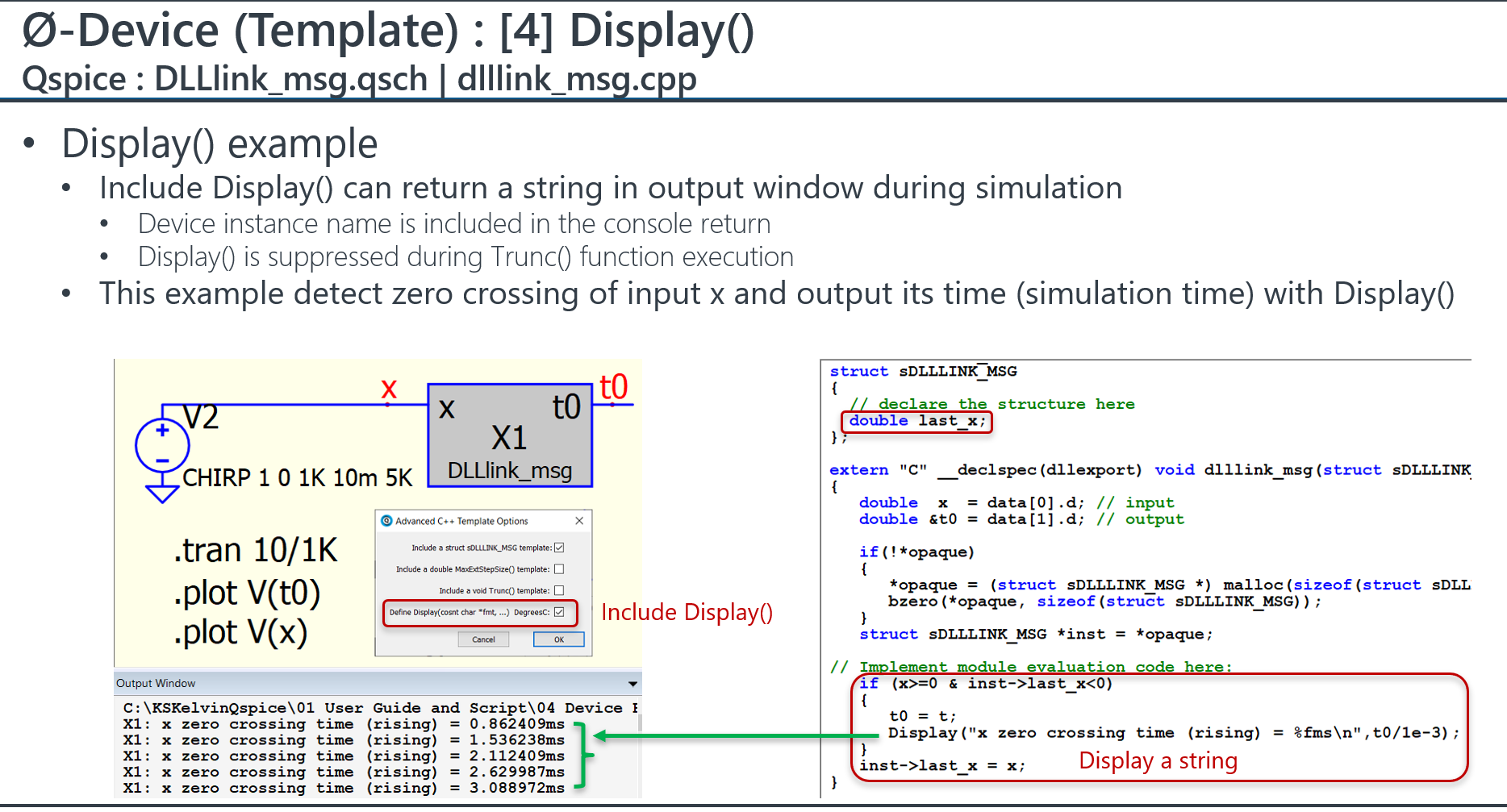Screen dimensions: 1507x812
Task: Click the 'Display() example' heading
Action: 219,144
